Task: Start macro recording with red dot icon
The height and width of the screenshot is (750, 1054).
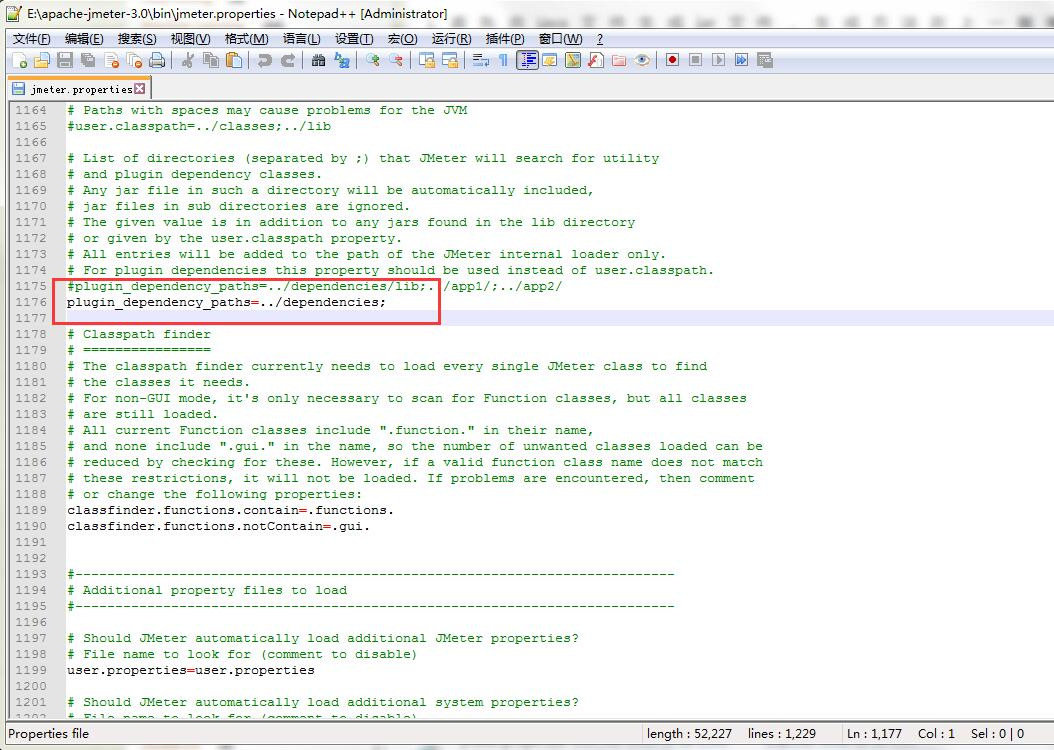Action: pyautogui.click(x=672, y=60)
